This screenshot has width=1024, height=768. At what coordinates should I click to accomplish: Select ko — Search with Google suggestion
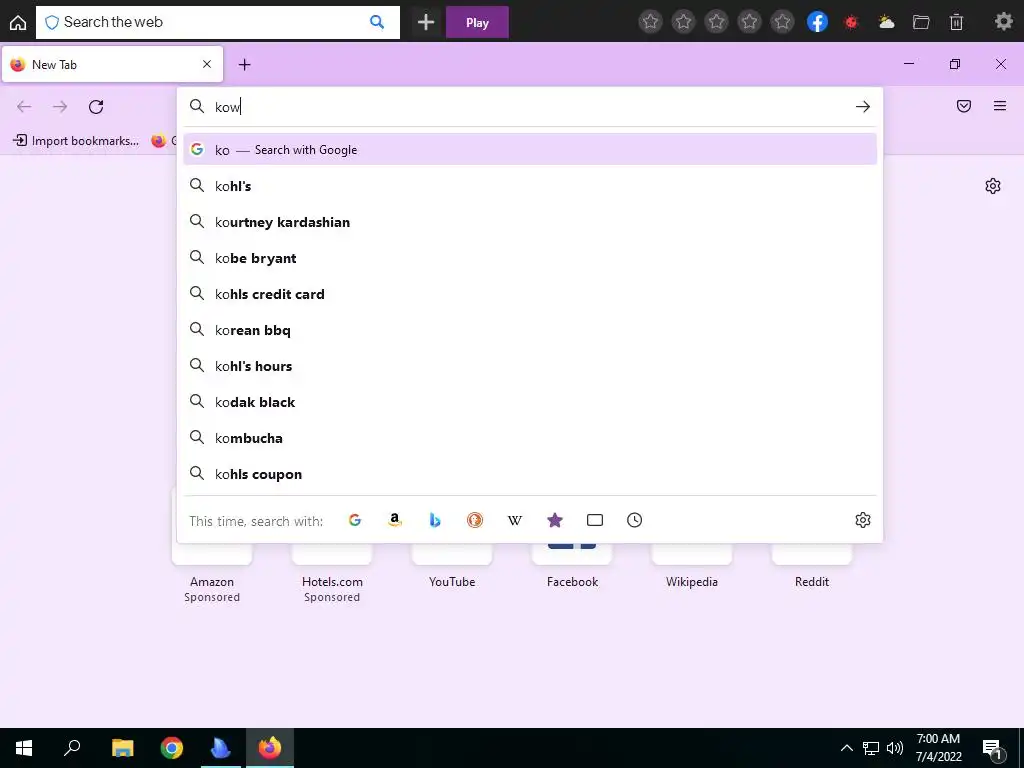530,150
